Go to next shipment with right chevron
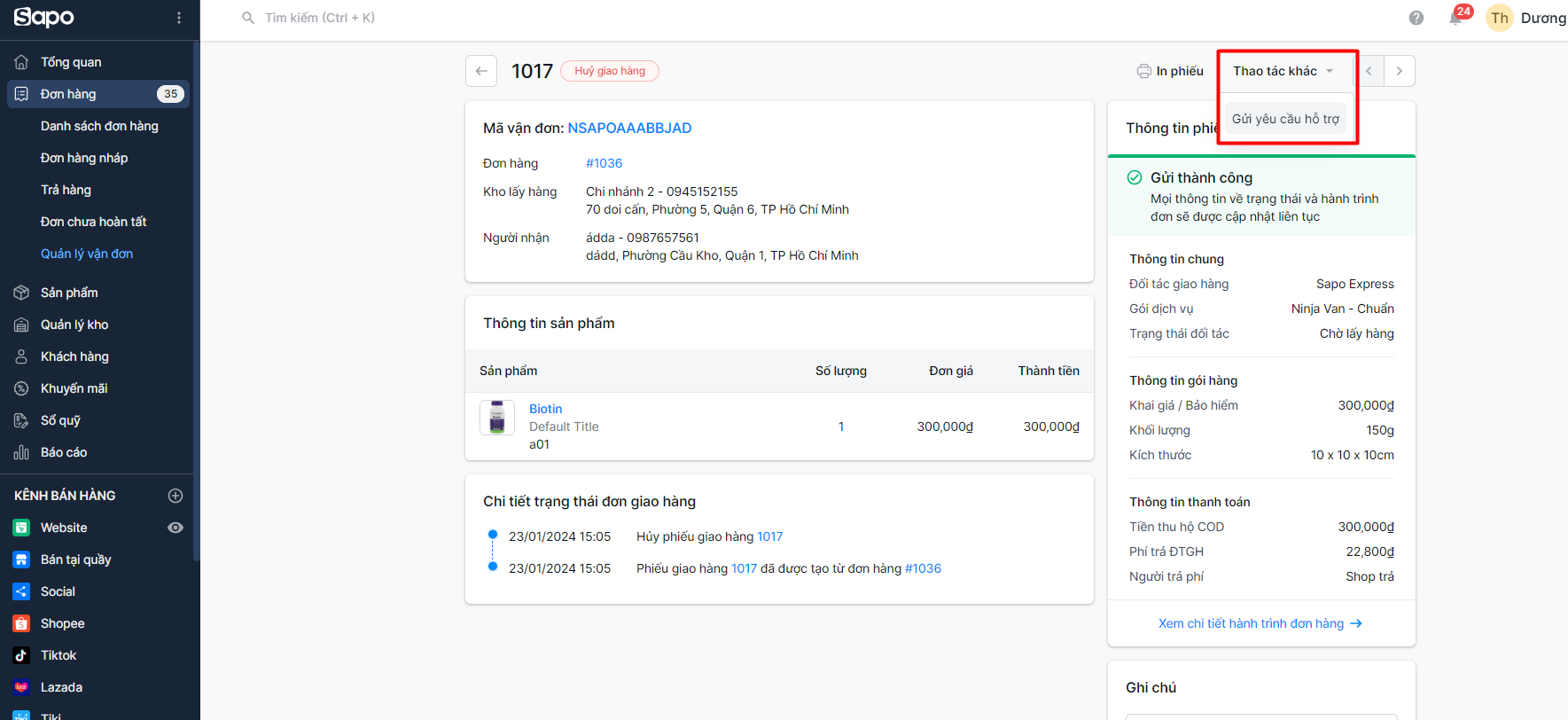Viewport: 1568px width, 720px height. (1399, 71)
